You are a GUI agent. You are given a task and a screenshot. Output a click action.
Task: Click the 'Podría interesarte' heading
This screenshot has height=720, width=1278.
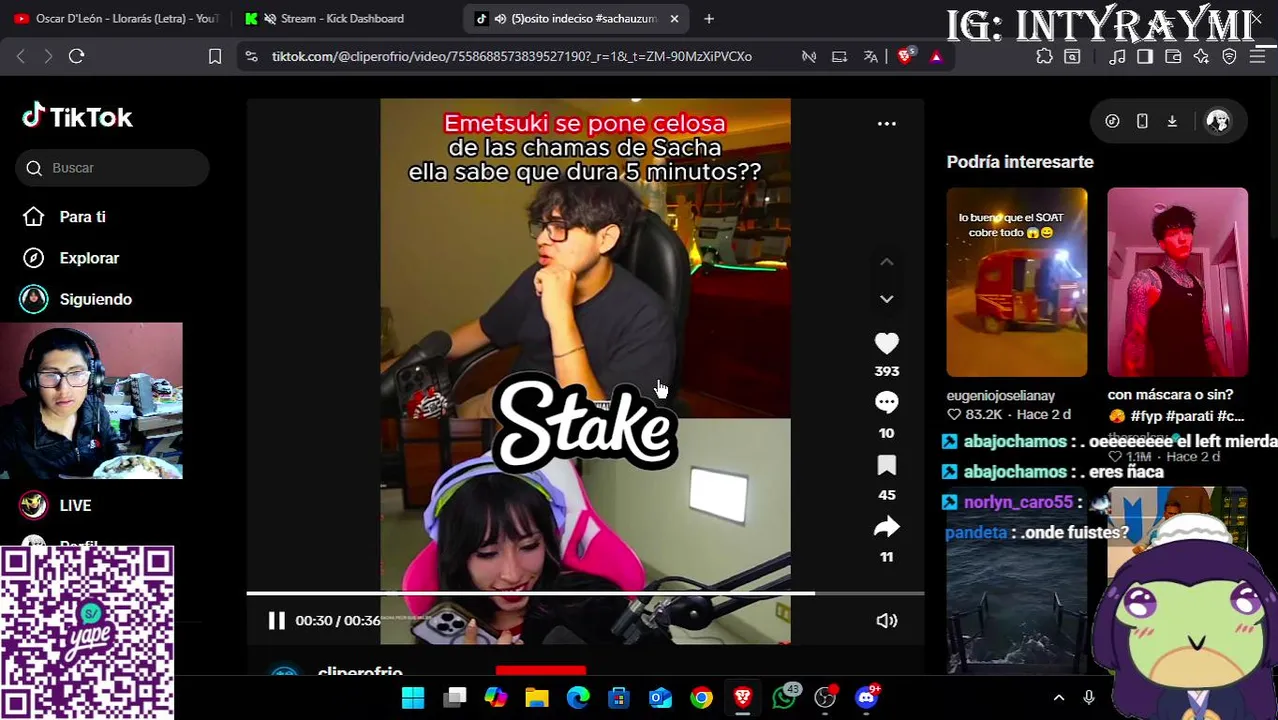click(x=1020, y=162)
